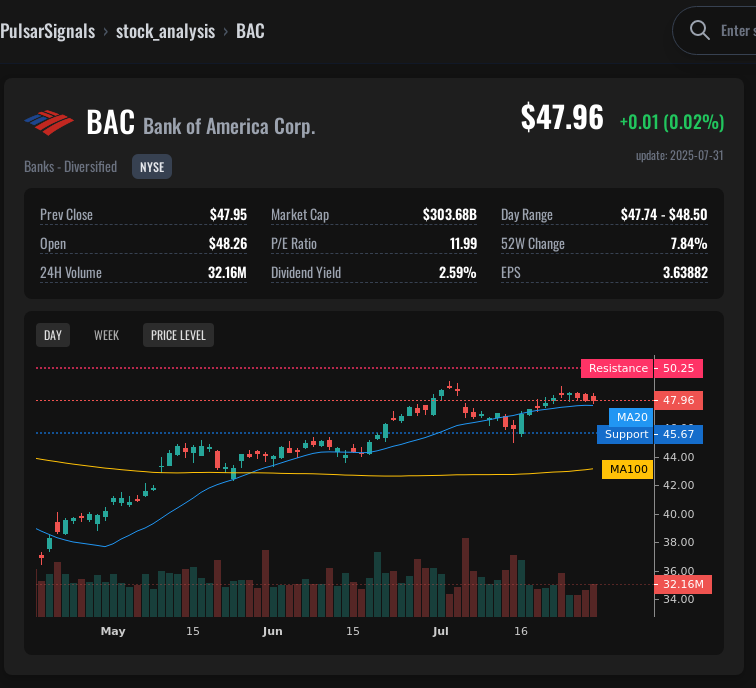Viewport: 756px width, 688px height.
Task: Click the $48.26 open value
Action: click(x=228, y=243)
